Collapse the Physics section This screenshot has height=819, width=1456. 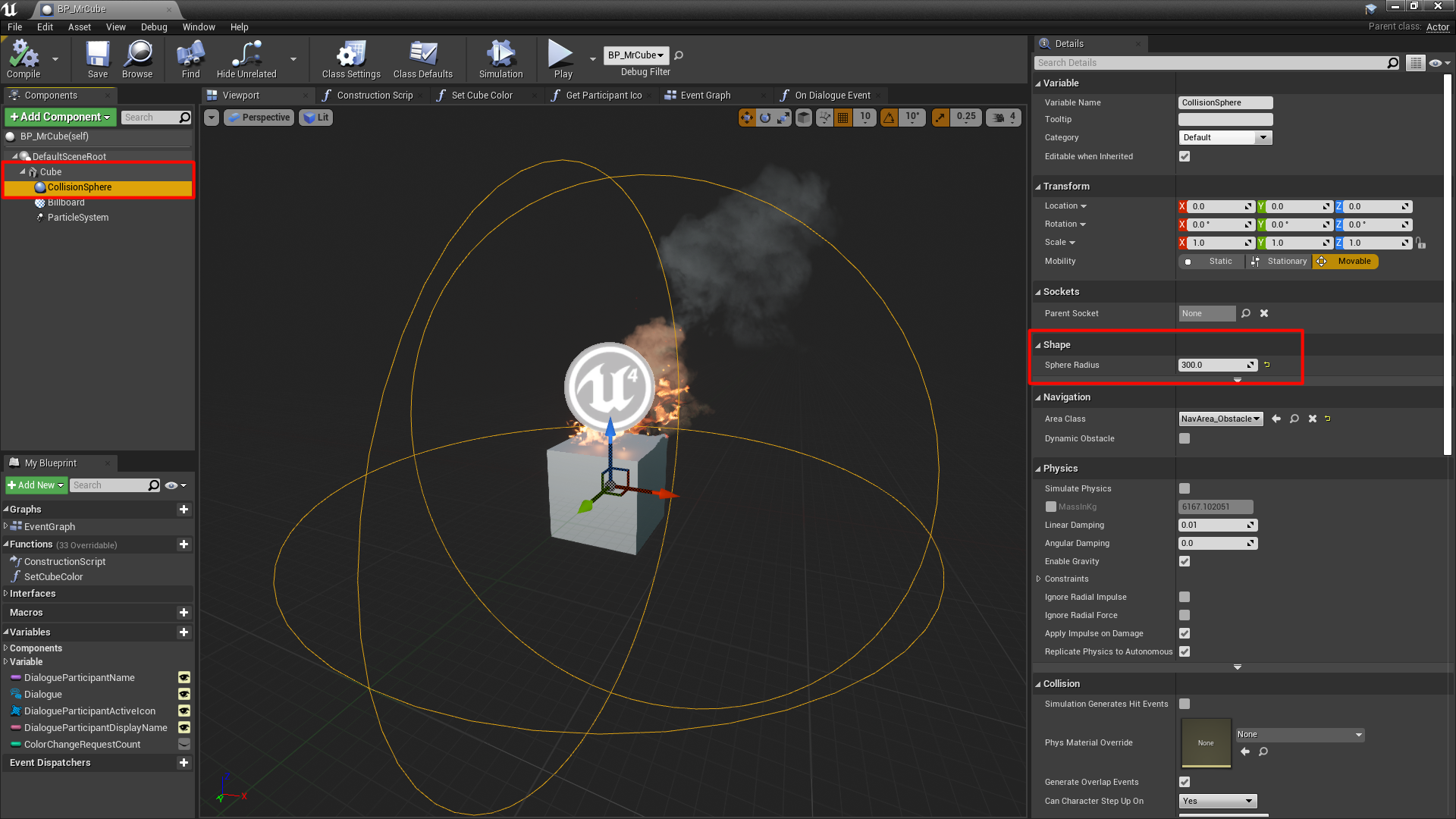[1038, 469]
